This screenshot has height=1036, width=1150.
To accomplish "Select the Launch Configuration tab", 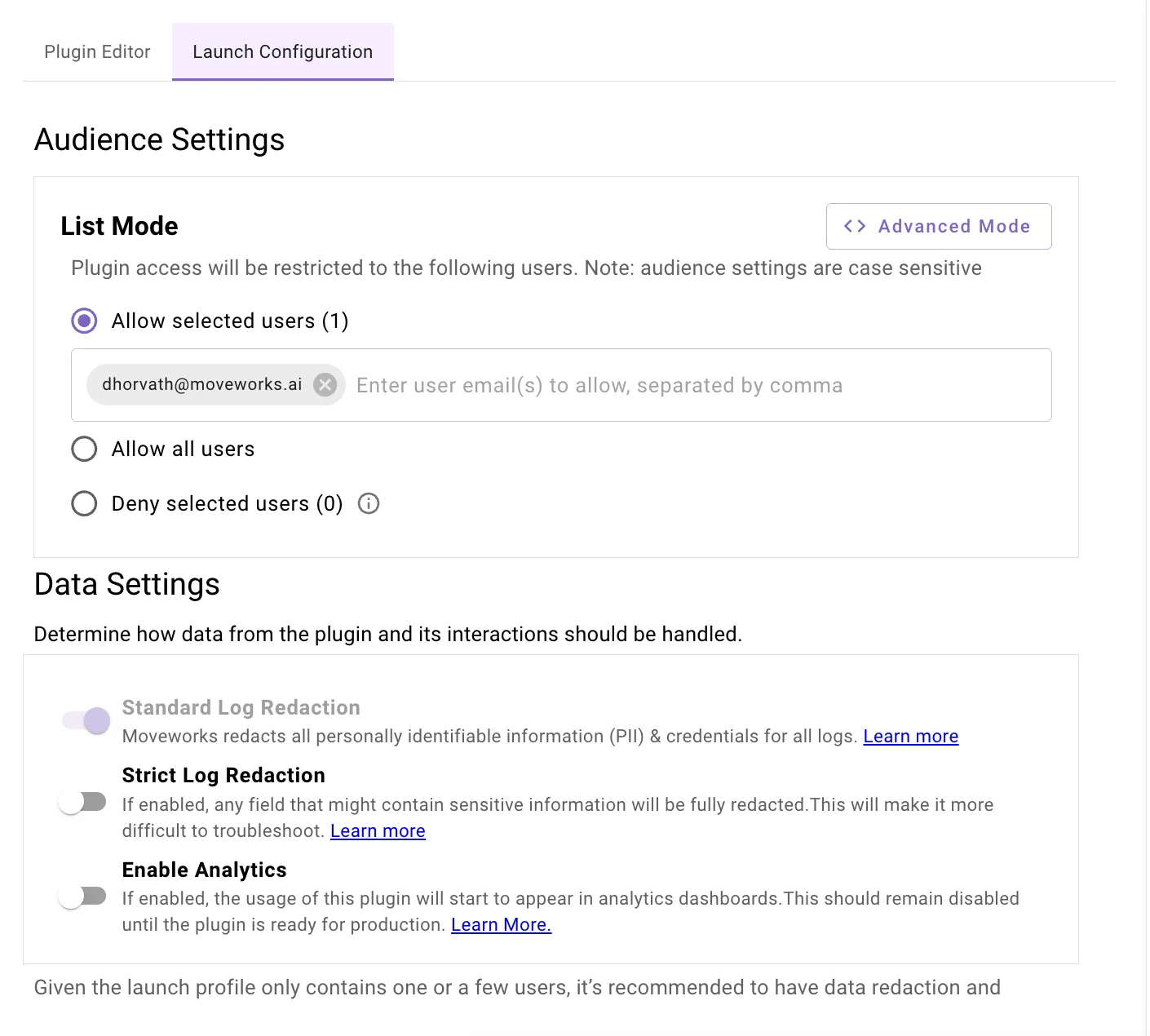I will pos(283,51).
